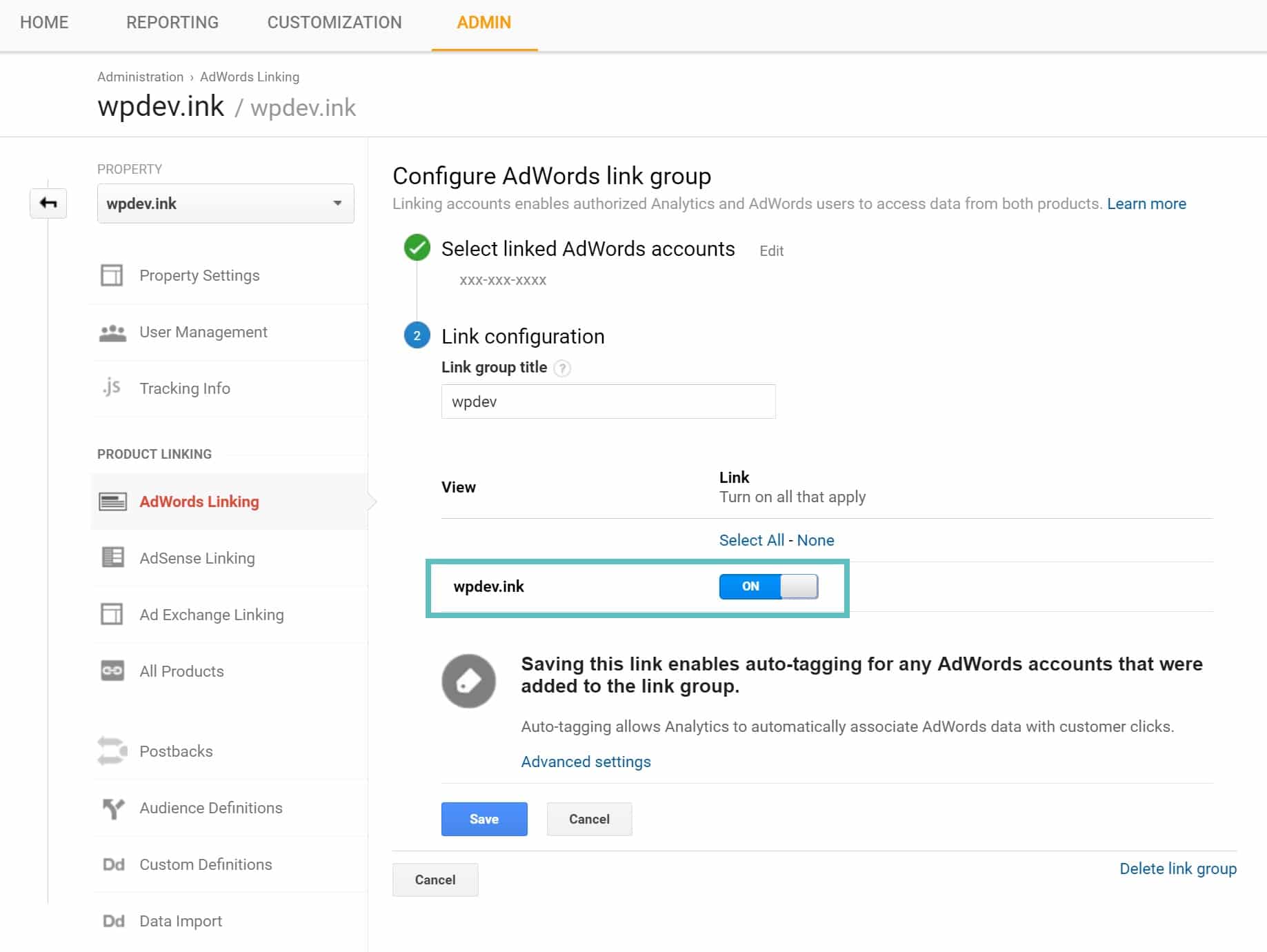Switch to the CUSTOMIZATION tab
This screenshot has height=952, width=1267.
coord(335,22)
